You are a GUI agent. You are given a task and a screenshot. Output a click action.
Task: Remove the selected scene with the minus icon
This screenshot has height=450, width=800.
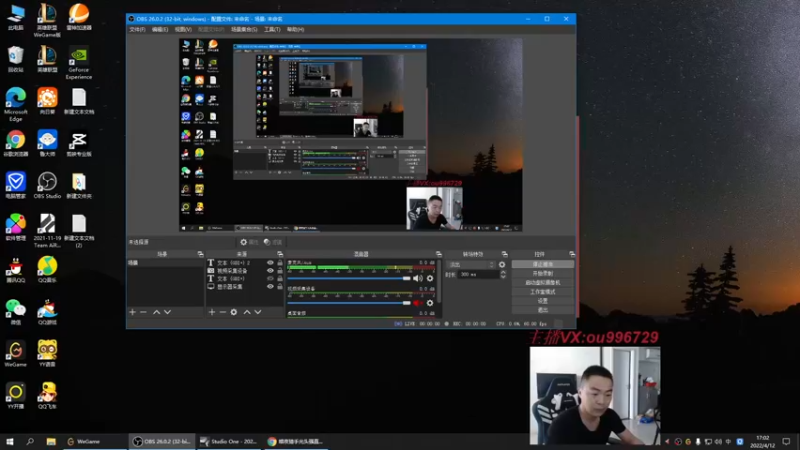point(143,312)
